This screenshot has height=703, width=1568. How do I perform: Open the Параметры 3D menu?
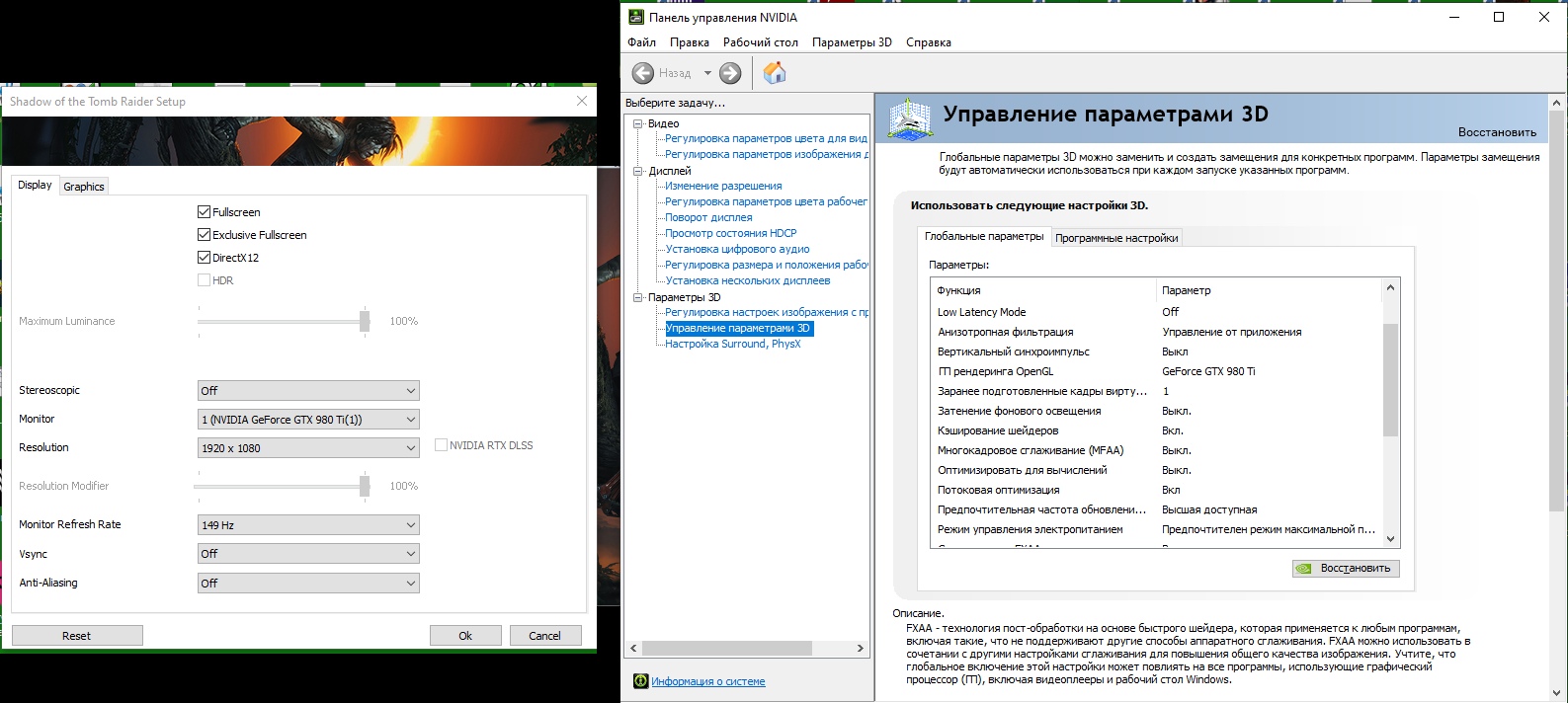pyautogui.click(x=852, y=42)
